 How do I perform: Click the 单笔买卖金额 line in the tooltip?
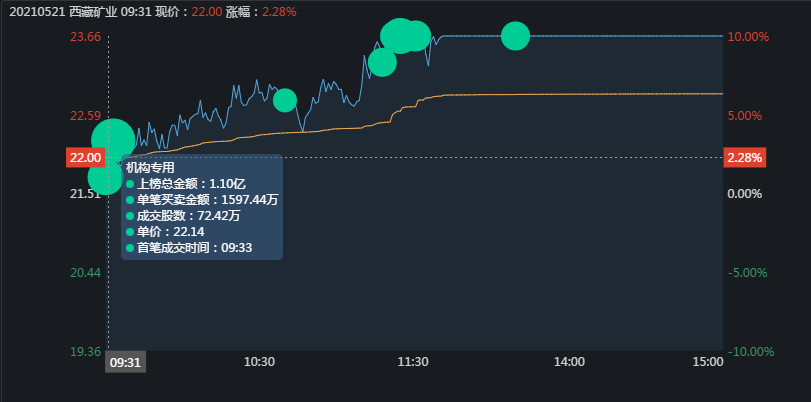pyautogui.click(x=207, y=200)
